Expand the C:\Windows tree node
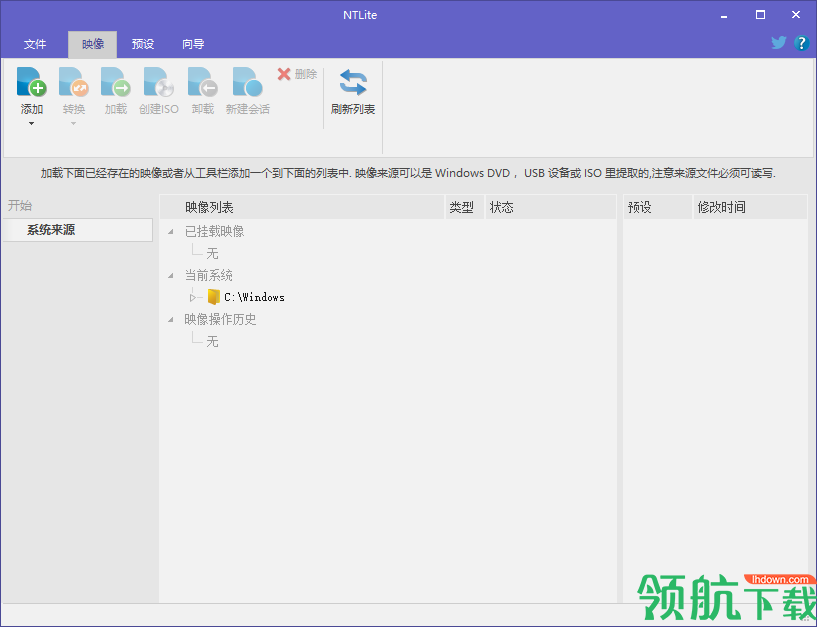Viewport: 817px width, 627px height. pos(192,298)
